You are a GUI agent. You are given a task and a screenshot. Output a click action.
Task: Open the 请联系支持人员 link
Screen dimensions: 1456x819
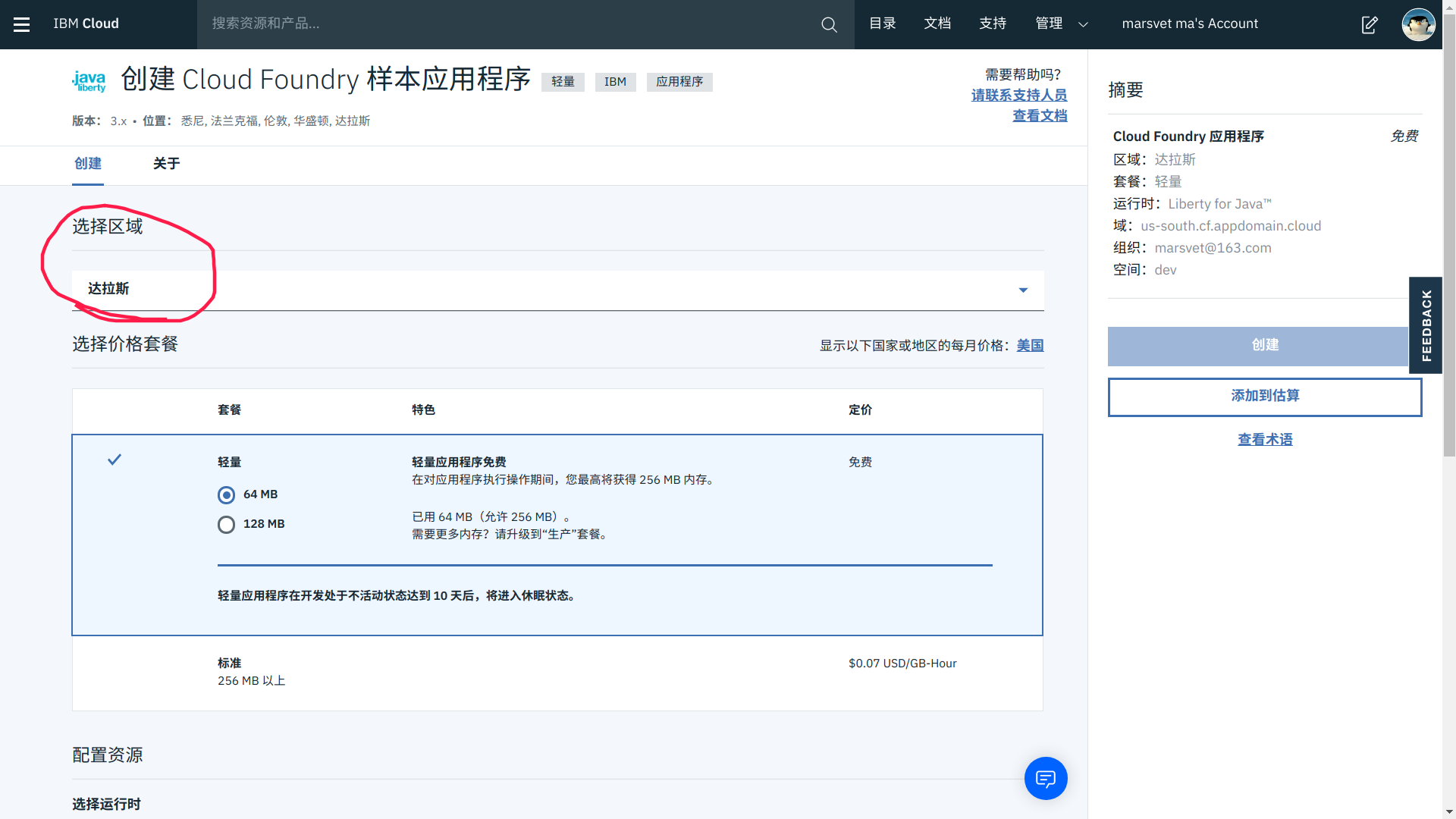1019,96
